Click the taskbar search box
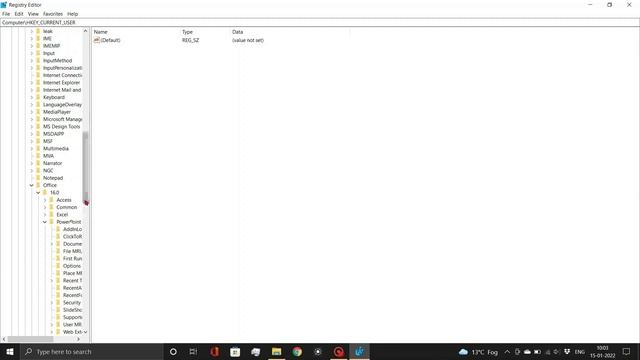Screen dimensions: 640x360 pos(91,352)
